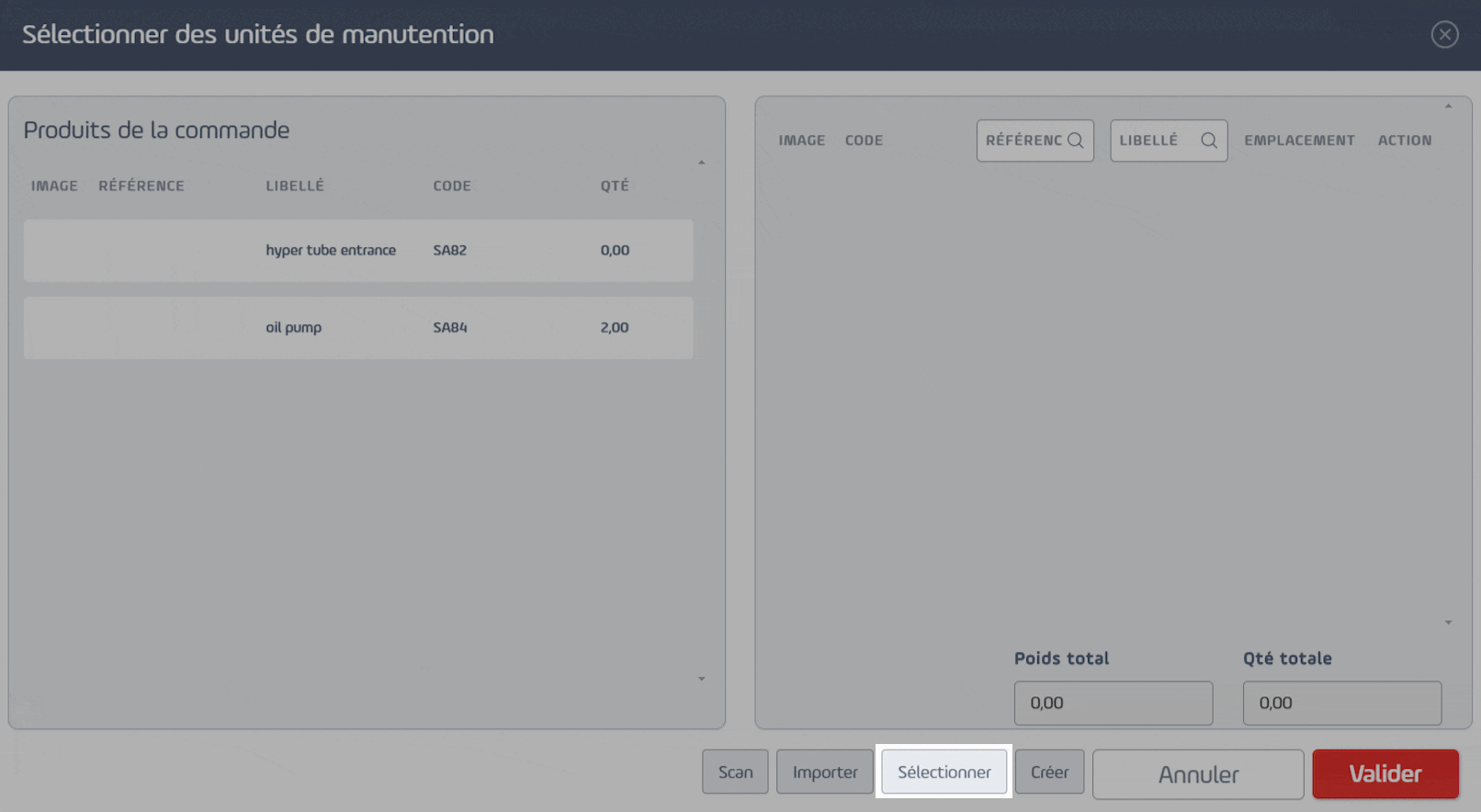Click the 2,00 quantity for oil pump
The width and height of the screenshot is (1481, 812).
coord(615,327)
